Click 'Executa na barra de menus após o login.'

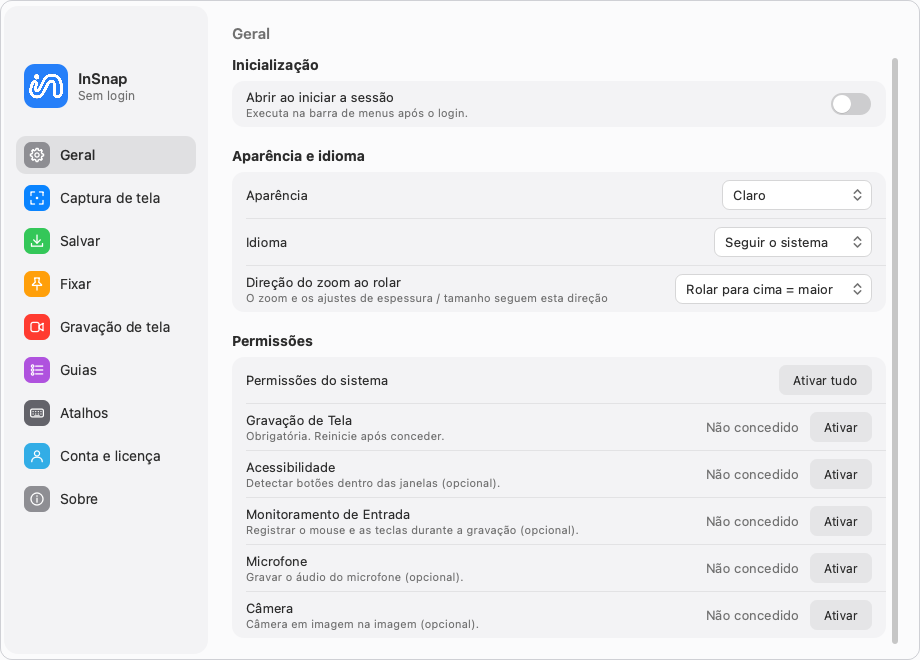(x=357, y=113)
